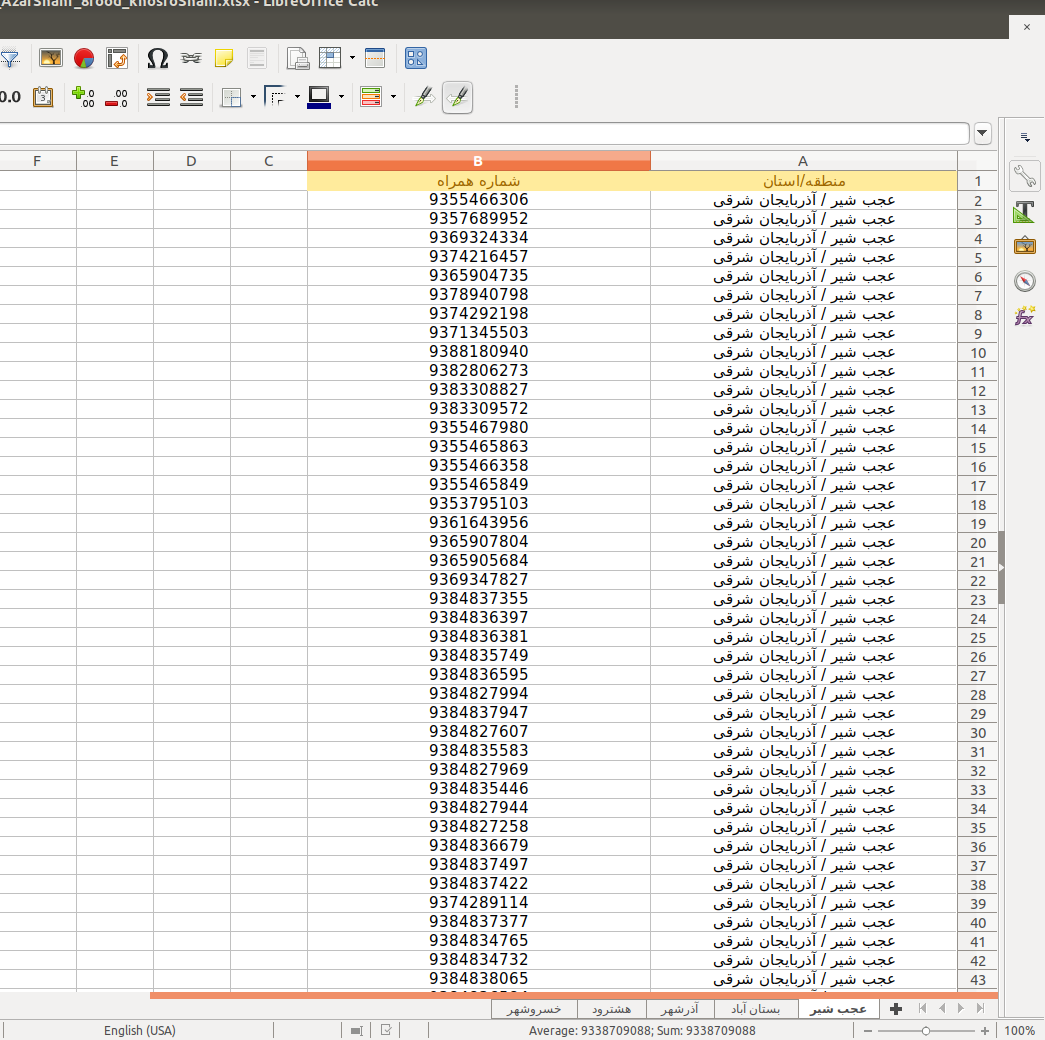Select the cell containing 9388180940

click(x=479, y=352)
